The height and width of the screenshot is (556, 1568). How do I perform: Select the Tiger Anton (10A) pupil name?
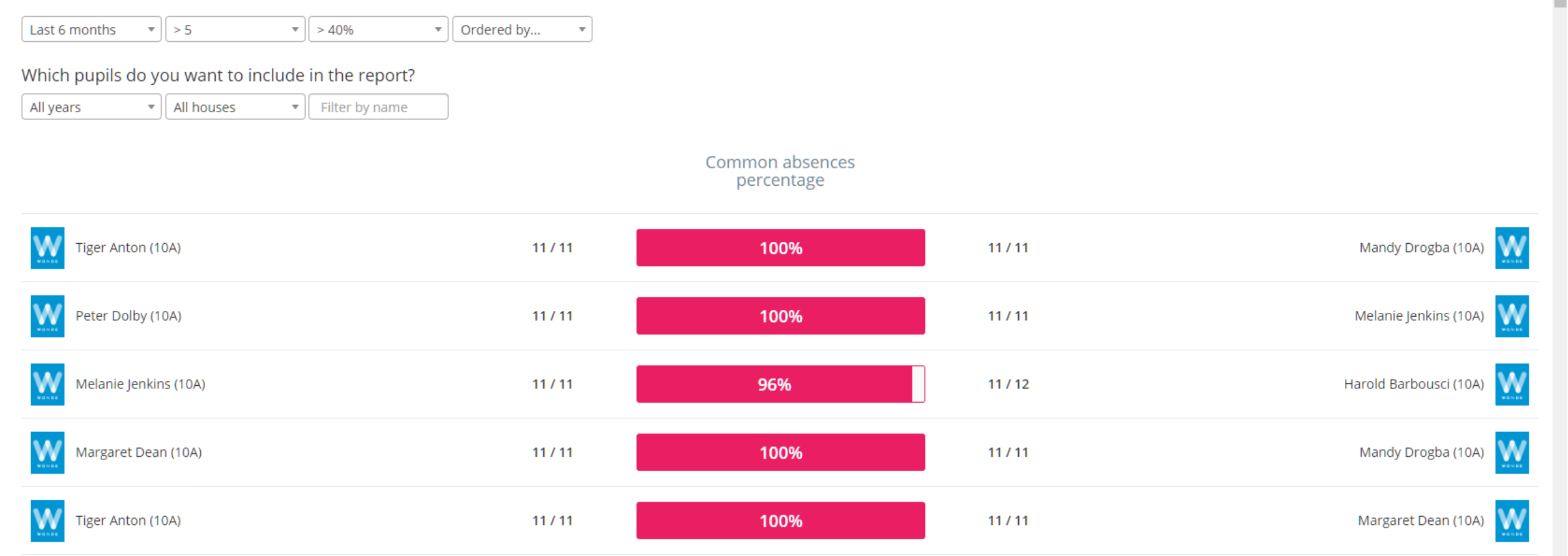128,247
